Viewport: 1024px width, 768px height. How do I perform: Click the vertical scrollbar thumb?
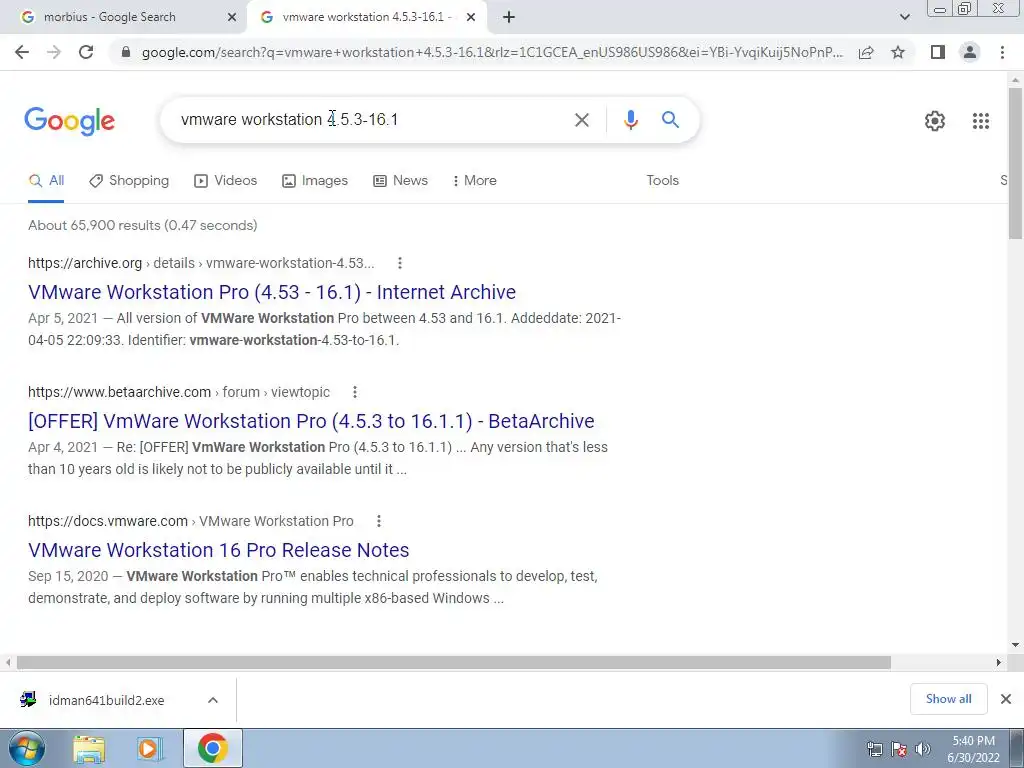[1015, 163]
